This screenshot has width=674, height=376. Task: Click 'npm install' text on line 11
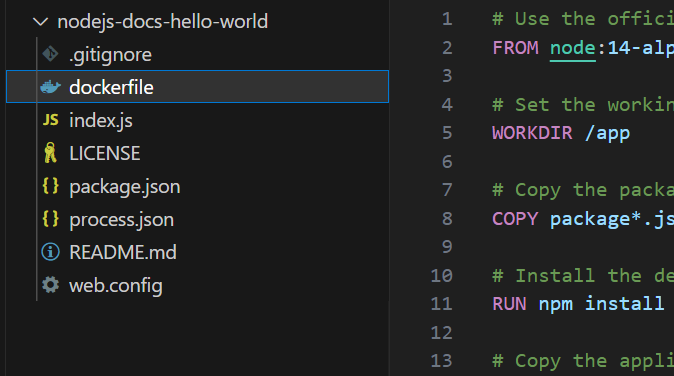click(601, 304)
